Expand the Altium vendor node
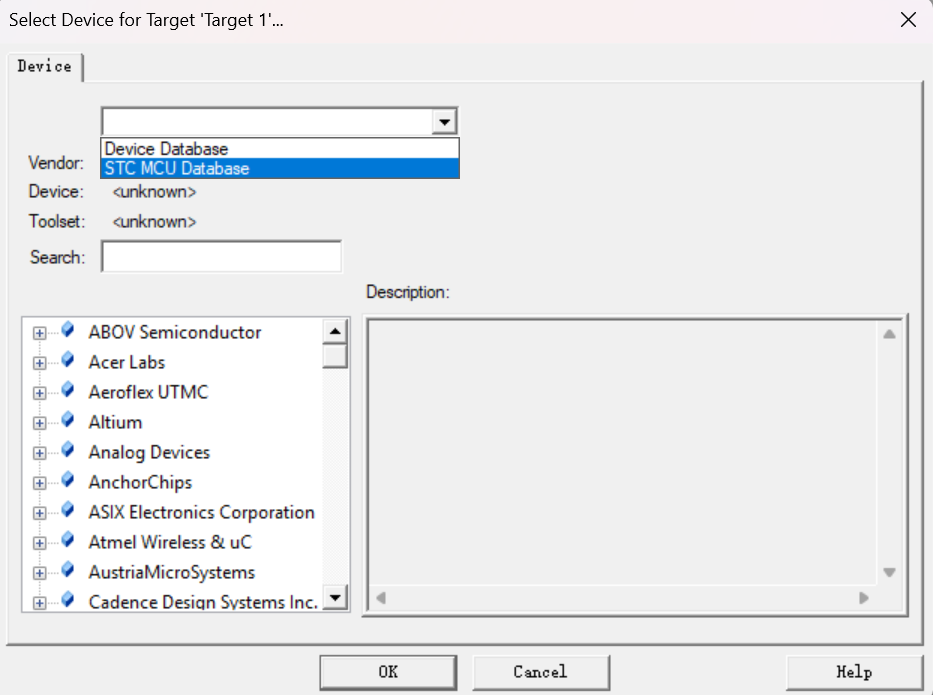The image size is (933, 695). tap(39, 423)
